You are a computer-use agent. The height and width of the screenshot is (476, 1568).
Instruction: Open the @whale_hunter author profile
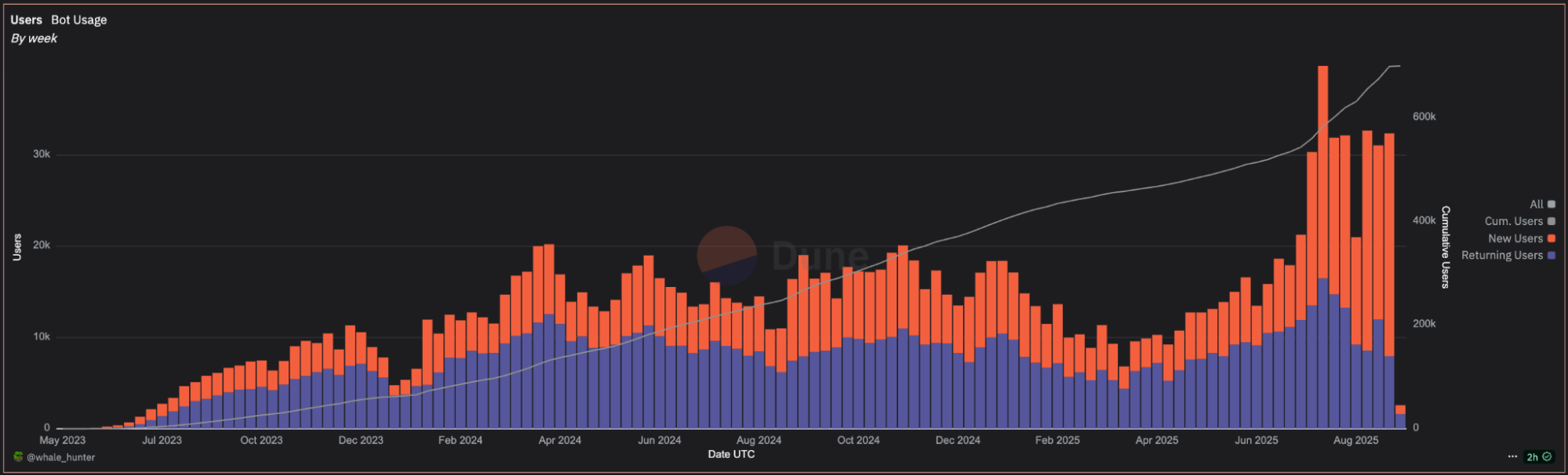(60, 457)
